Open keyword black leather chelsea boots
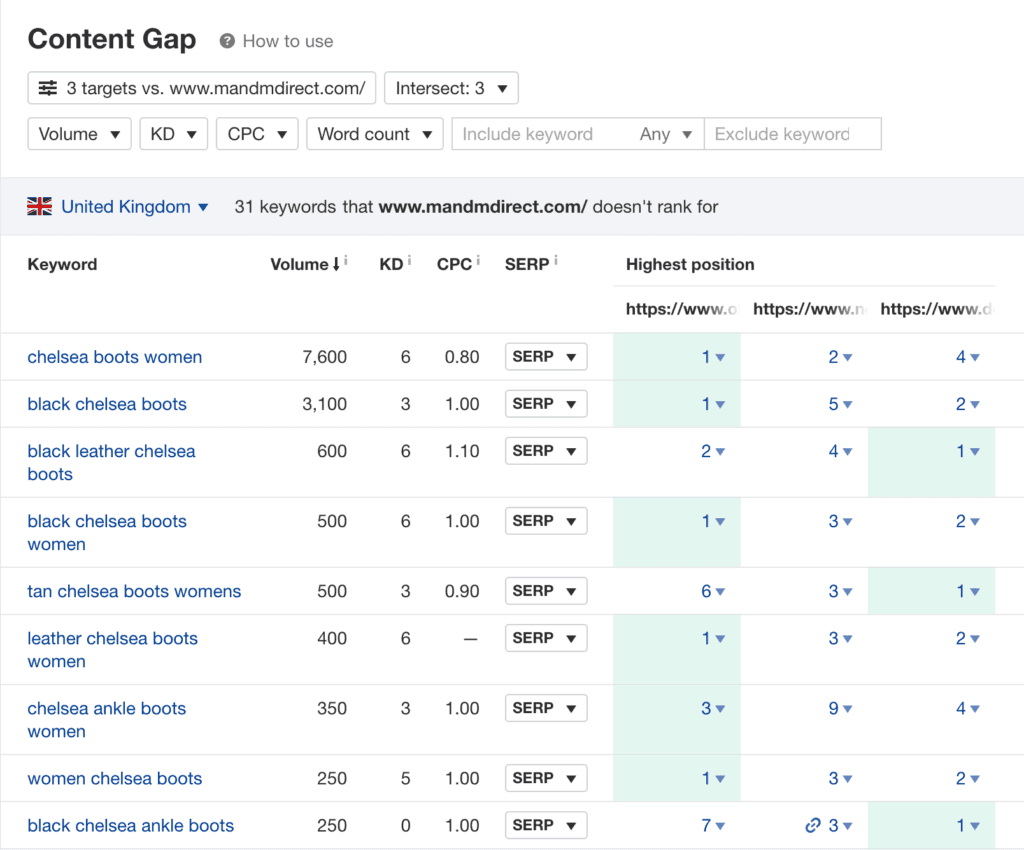 [x=112, y=462]
